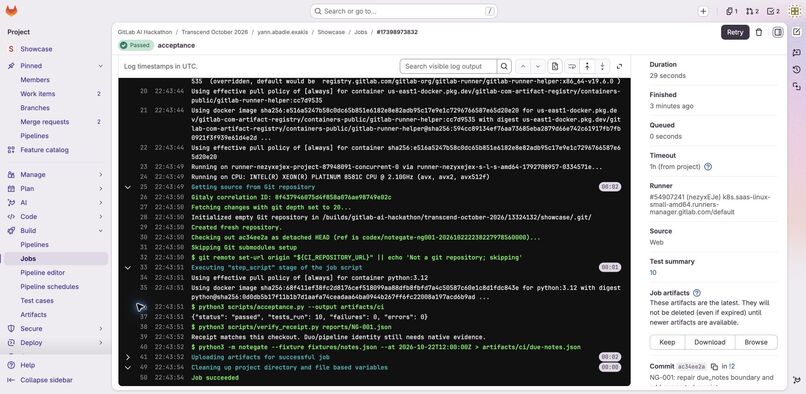Click the search magnifier in log toolbar

pos(504,66)
